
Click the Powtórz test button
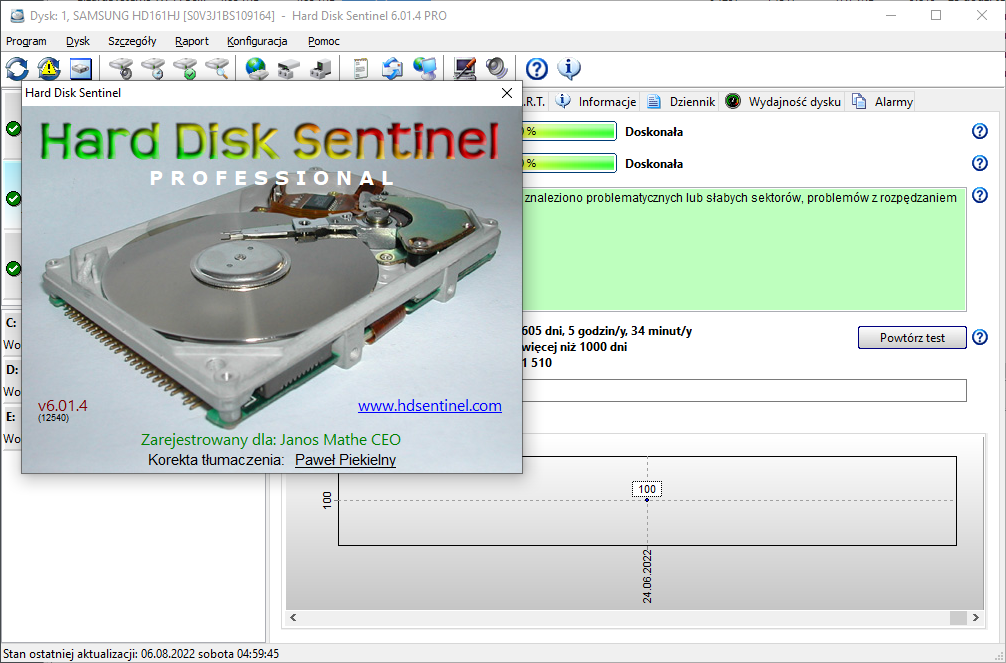[912, 338]
